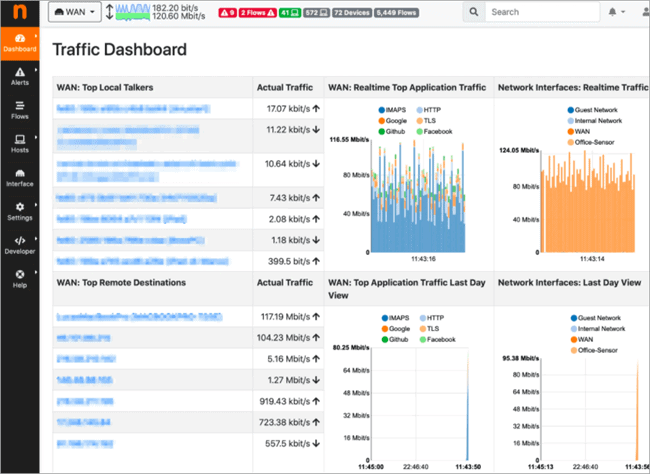Click the green 41 hosts badge

(290, 13)
